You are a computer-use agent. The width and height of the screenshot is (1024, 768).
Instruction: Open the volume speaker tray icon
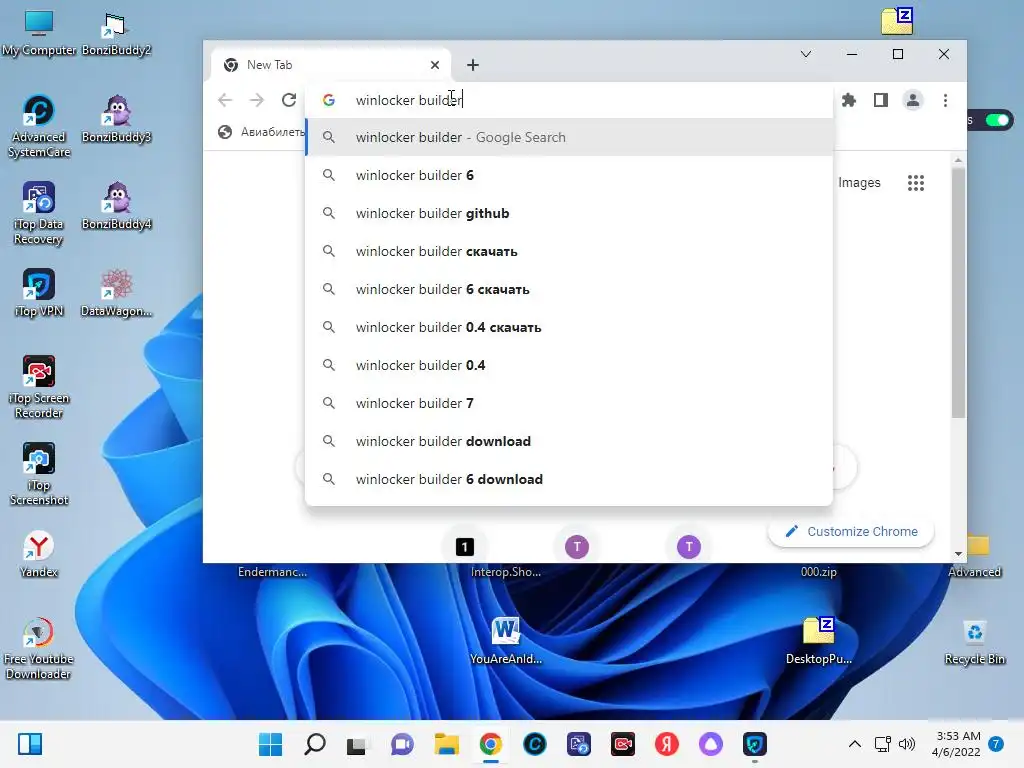(x=906, y=743)
